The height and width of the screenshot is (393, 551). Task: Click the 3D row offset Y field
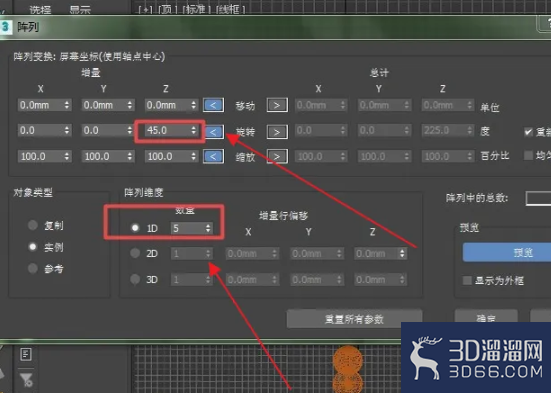click(x=317, y=280)
